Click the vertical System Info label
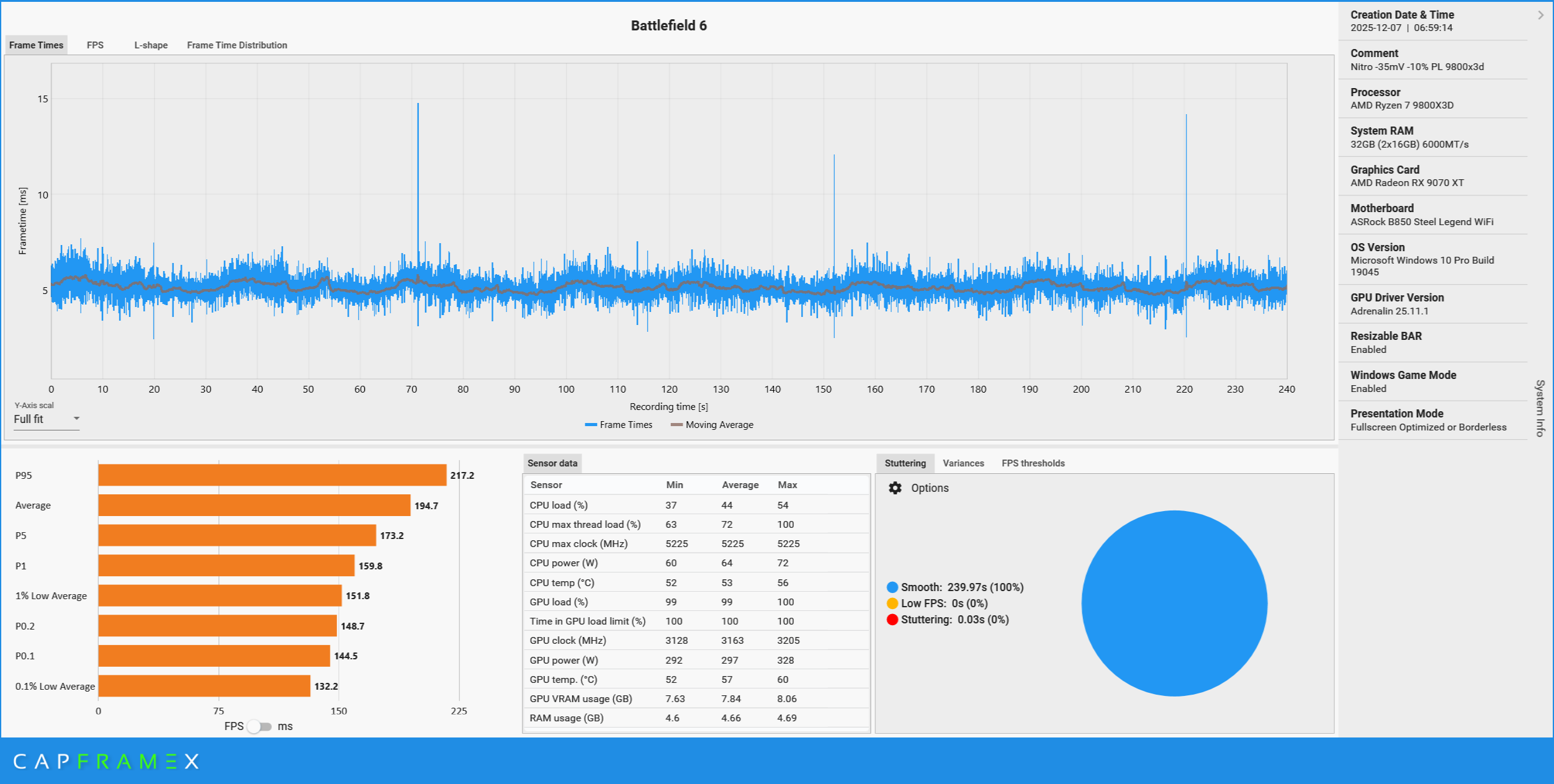Image resolution: width=1554 pixels, height=784 pixels. tap(1540, 408)
